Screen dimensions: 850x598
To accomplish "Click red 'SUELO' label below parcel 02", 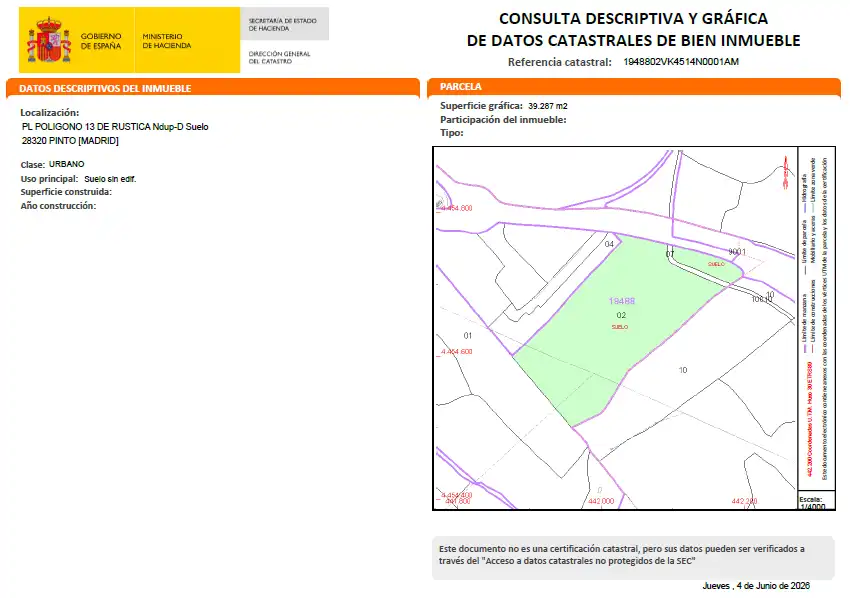I will tap(620, 327).
